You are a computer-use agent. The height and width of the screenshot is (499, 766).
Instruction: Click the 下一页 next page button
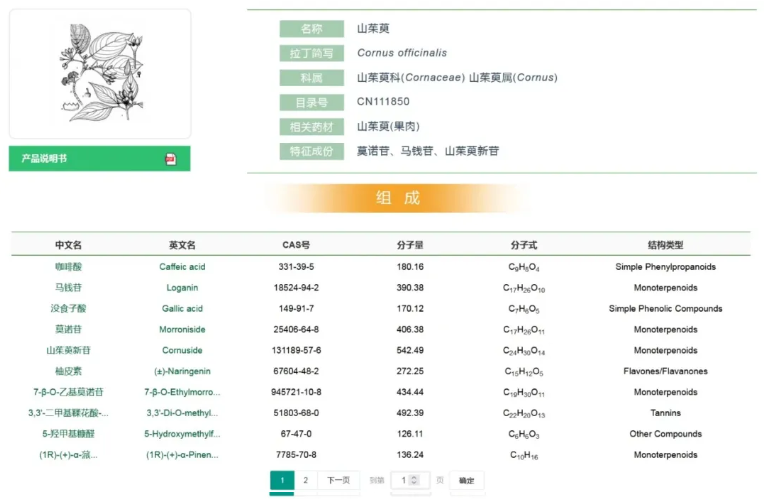coord(338,481)
